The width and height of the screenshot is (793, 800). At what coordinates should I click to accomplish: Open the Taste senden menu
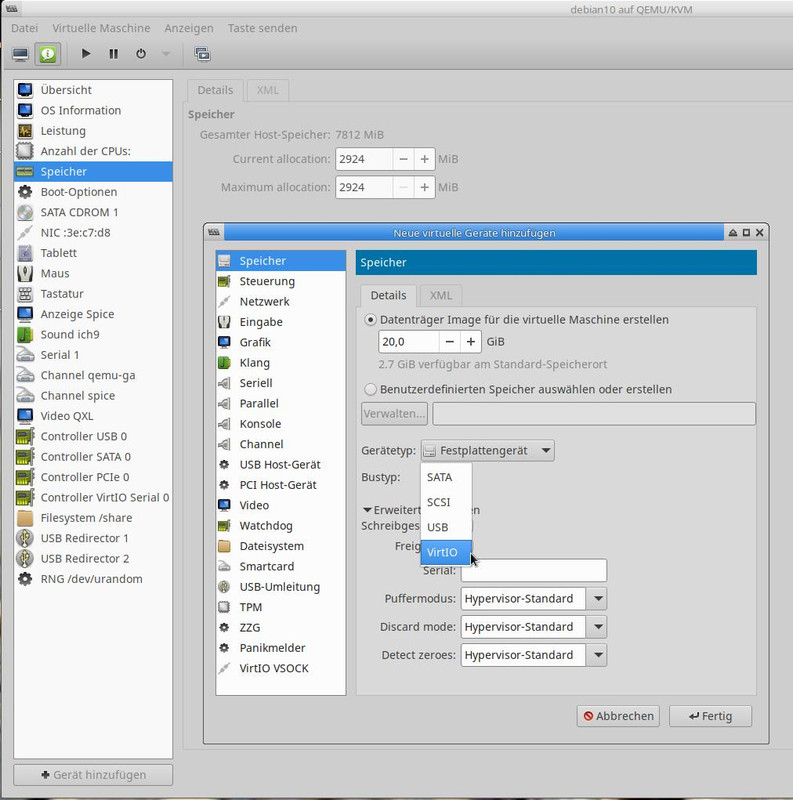pos(262,28)
